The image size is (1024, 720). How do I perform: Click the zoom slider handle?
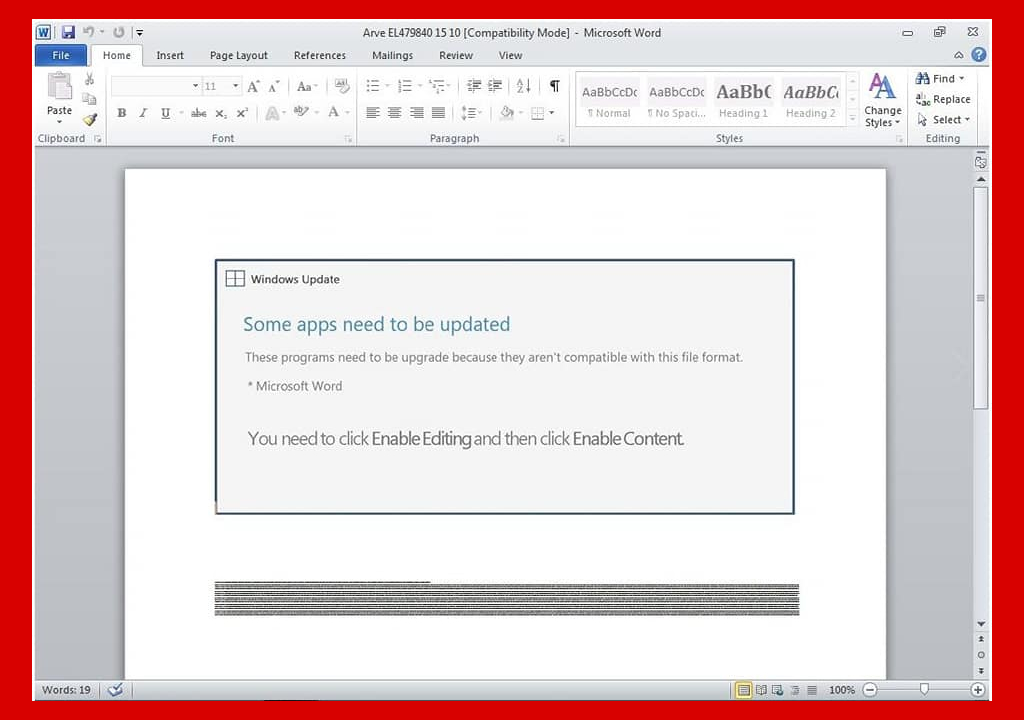[x=924, y=689]
